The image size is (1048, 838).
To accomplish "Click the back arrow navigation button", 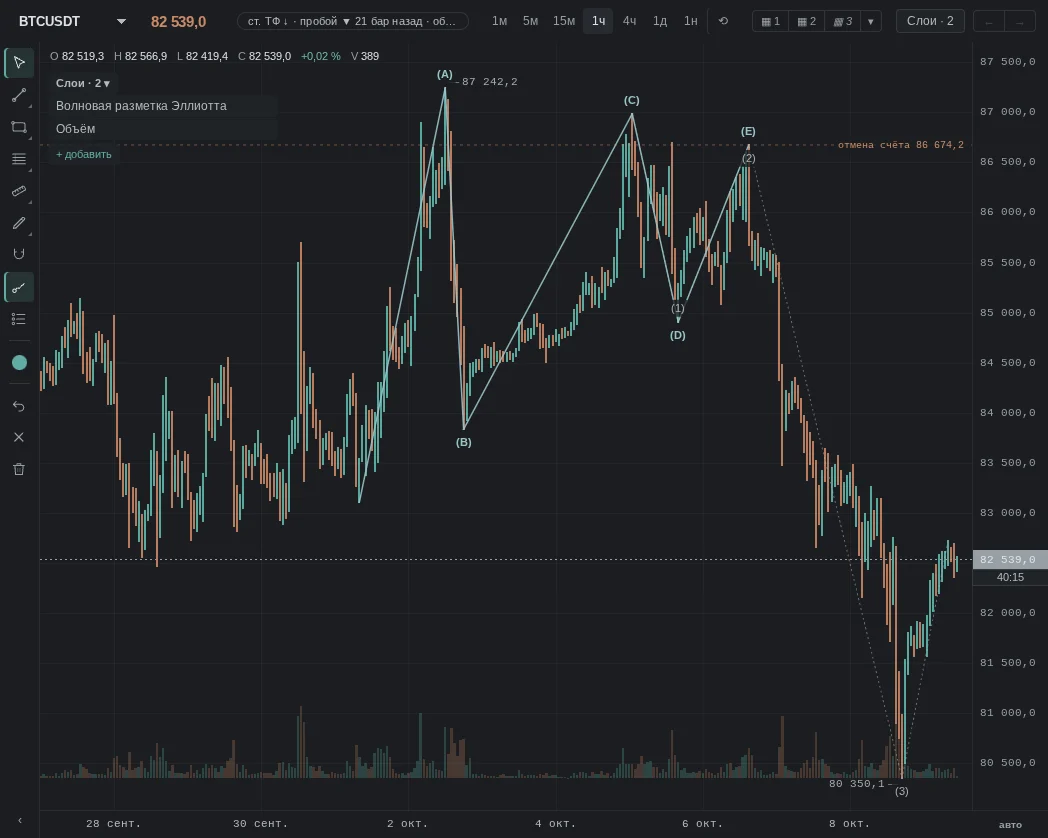I will pos(989,22).
